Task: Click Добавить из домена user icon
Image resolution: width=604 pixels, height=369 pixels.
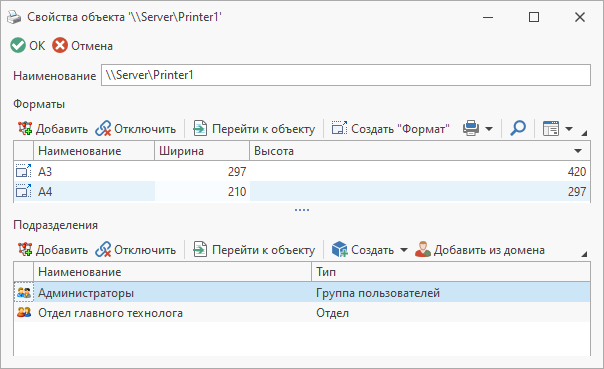Action: [x=423, y=250]
